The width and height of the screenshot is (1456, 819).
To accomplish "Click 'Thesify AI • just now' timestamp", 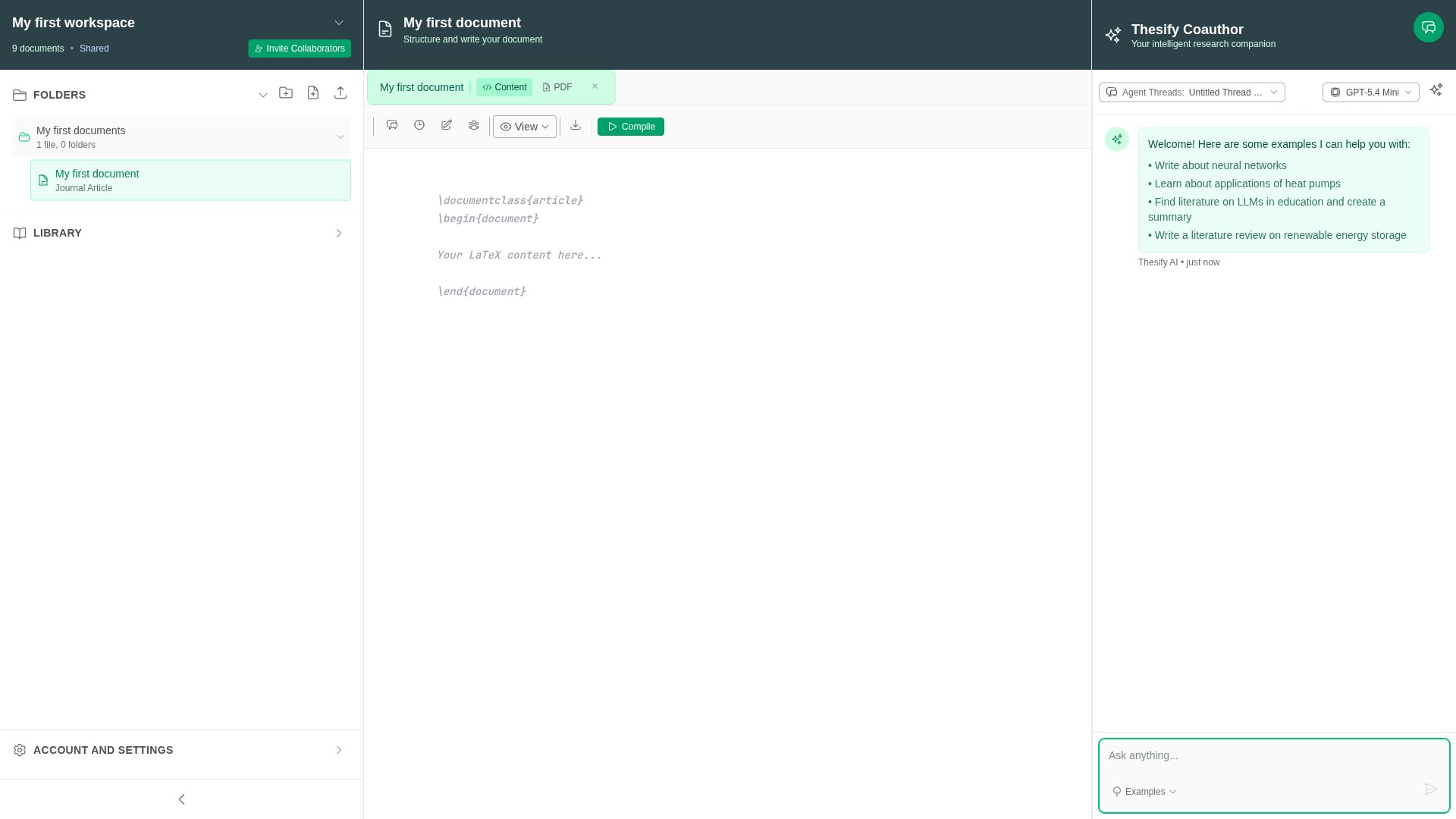I will tap(1179, 262).
